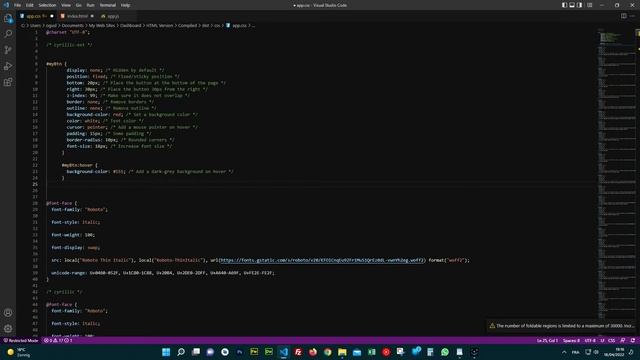Open the Go menu
The image size is (640, 360).
[78, 5]
